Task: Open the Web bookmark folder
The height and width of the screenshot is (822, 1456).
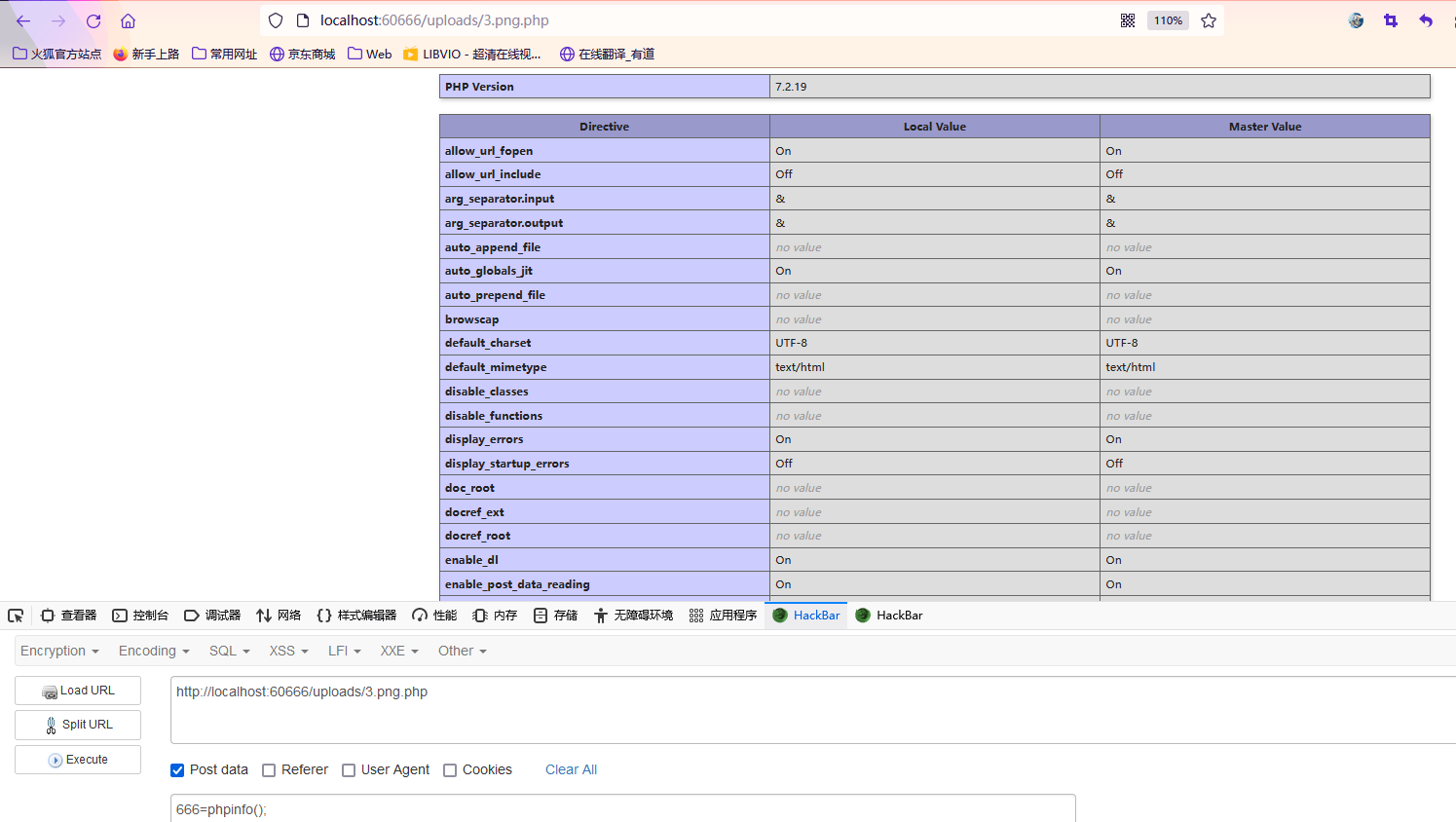Action: pyautogui.click(x=369, y=54)
